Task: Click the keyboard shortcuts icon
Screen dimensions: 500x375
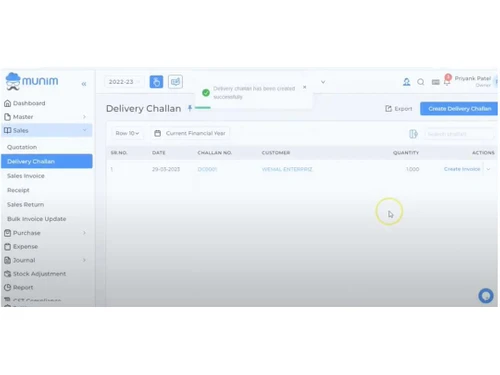Action: tap(435, 82)
